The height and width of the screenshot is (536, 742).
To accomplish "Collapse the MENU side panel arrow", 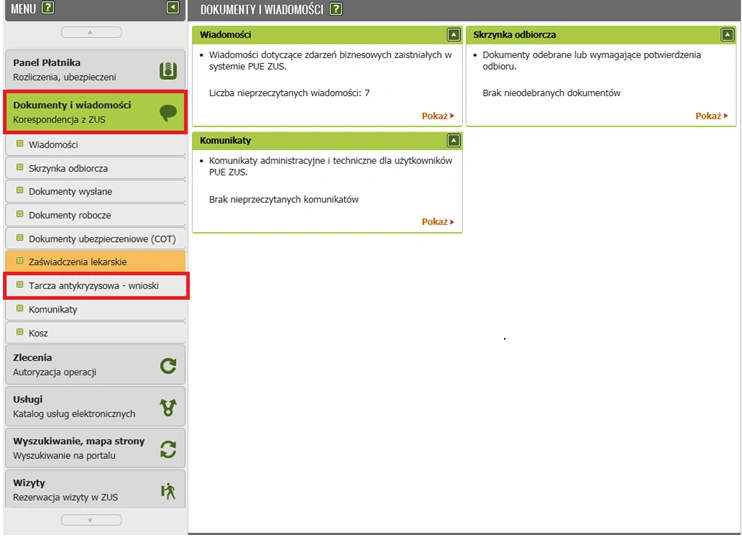I will pos(173,8).
